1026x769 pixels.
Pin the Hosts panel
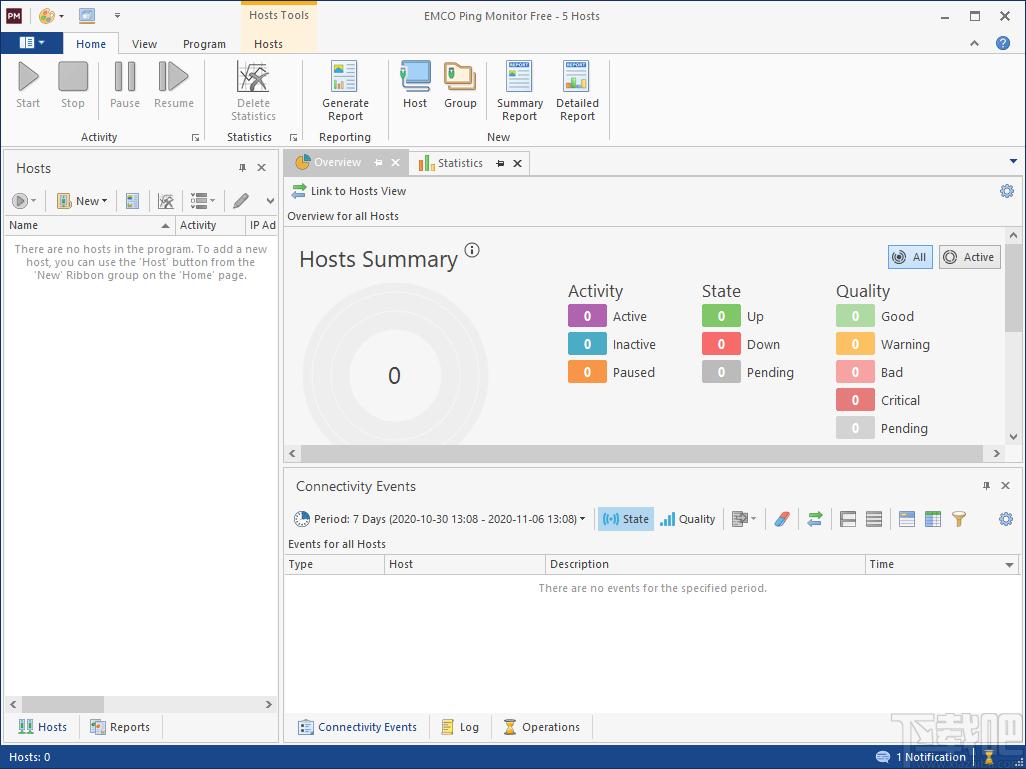coord(242,168)
